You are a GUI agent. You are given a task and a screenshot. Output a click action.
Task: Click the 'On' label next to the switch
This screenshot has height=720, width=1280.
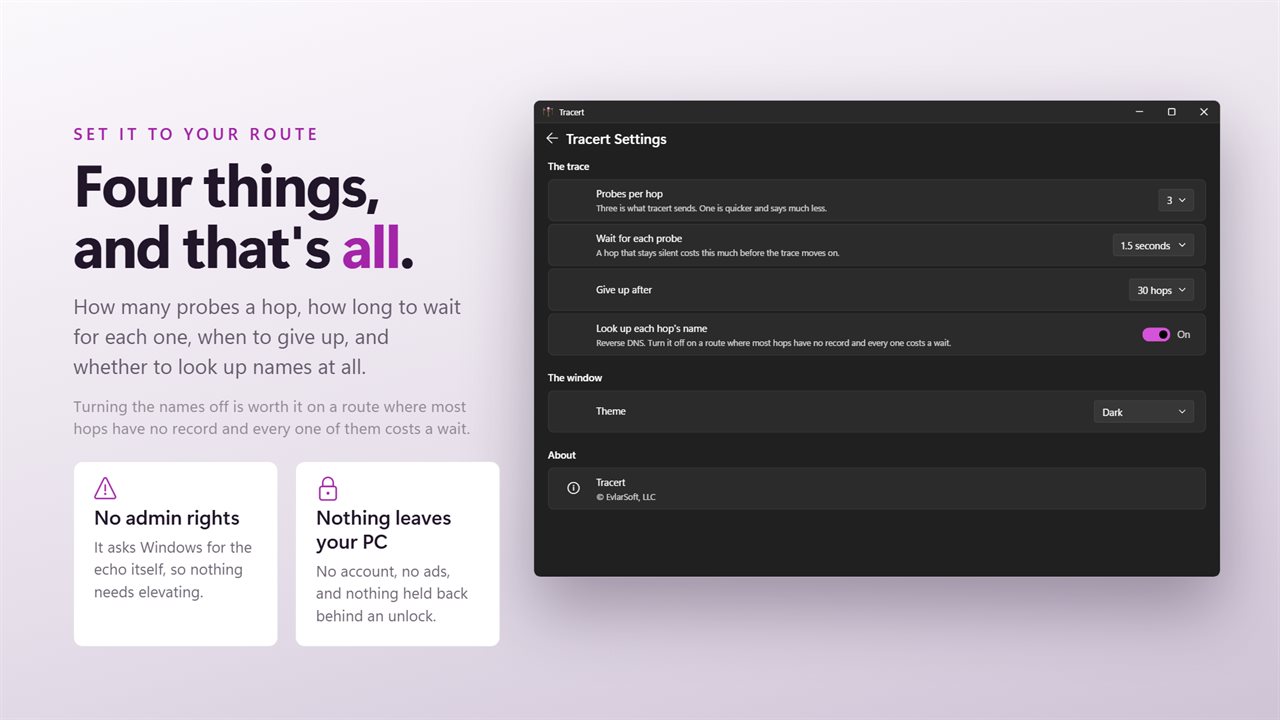click(1184, 335)
